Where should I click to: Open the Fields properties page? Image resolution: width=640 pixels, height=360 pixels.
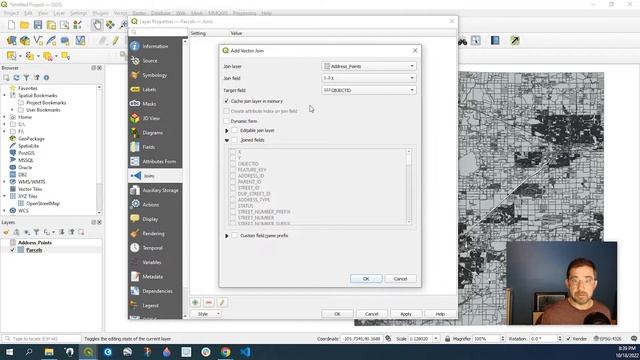[x=155, y=147]
